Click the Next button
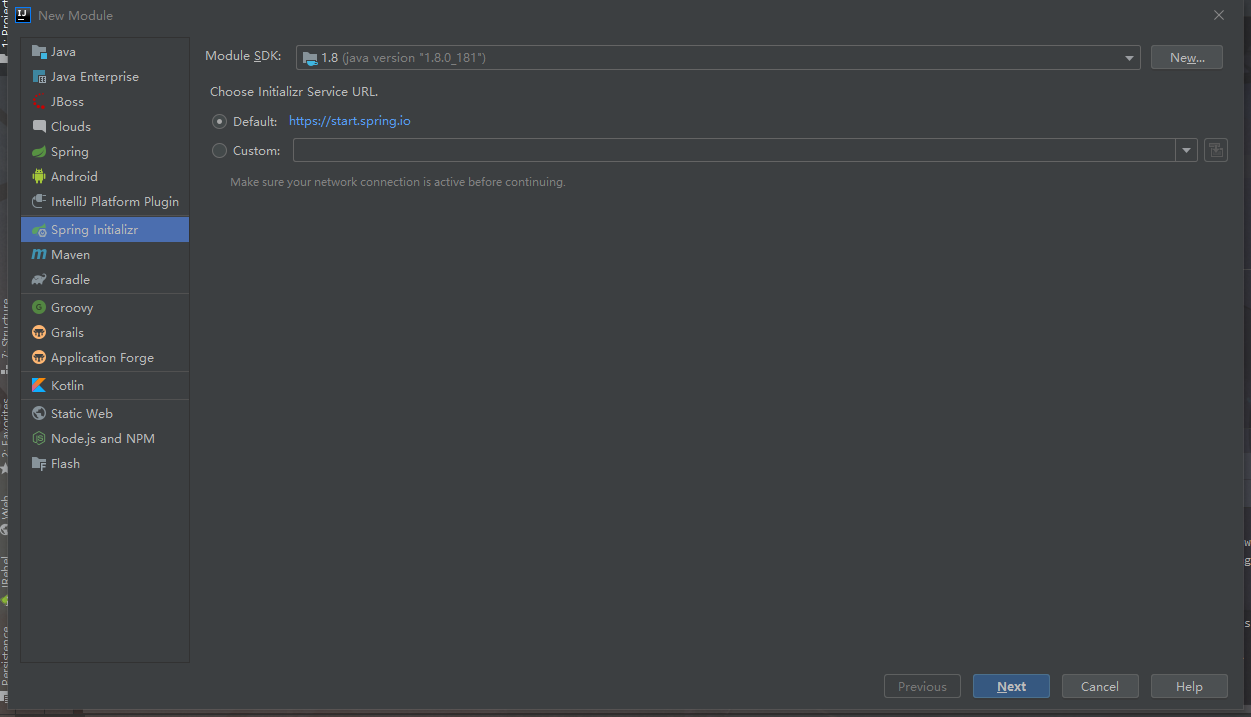1251x717 pixels. tap(1011, 686)
